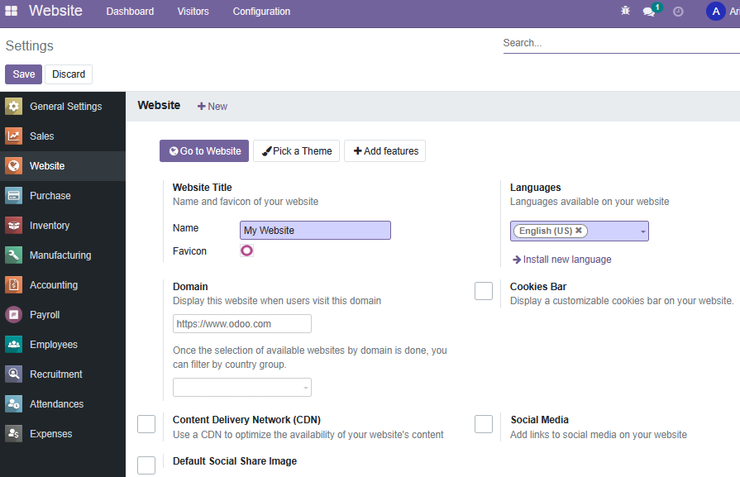Select Attendances settings label in the sidebar
The height and width of the screenshot is (477, 740).
[57, 404]
